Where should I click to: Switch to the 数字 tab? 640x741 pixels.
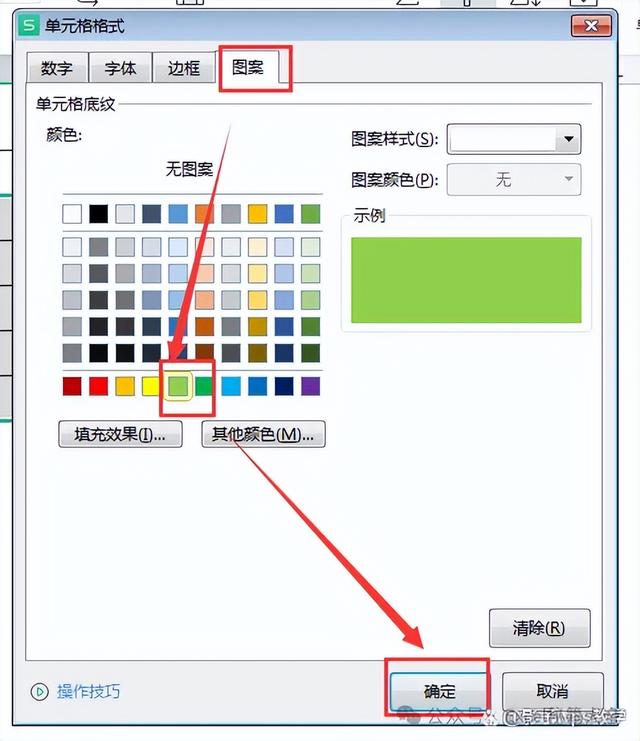57,68
